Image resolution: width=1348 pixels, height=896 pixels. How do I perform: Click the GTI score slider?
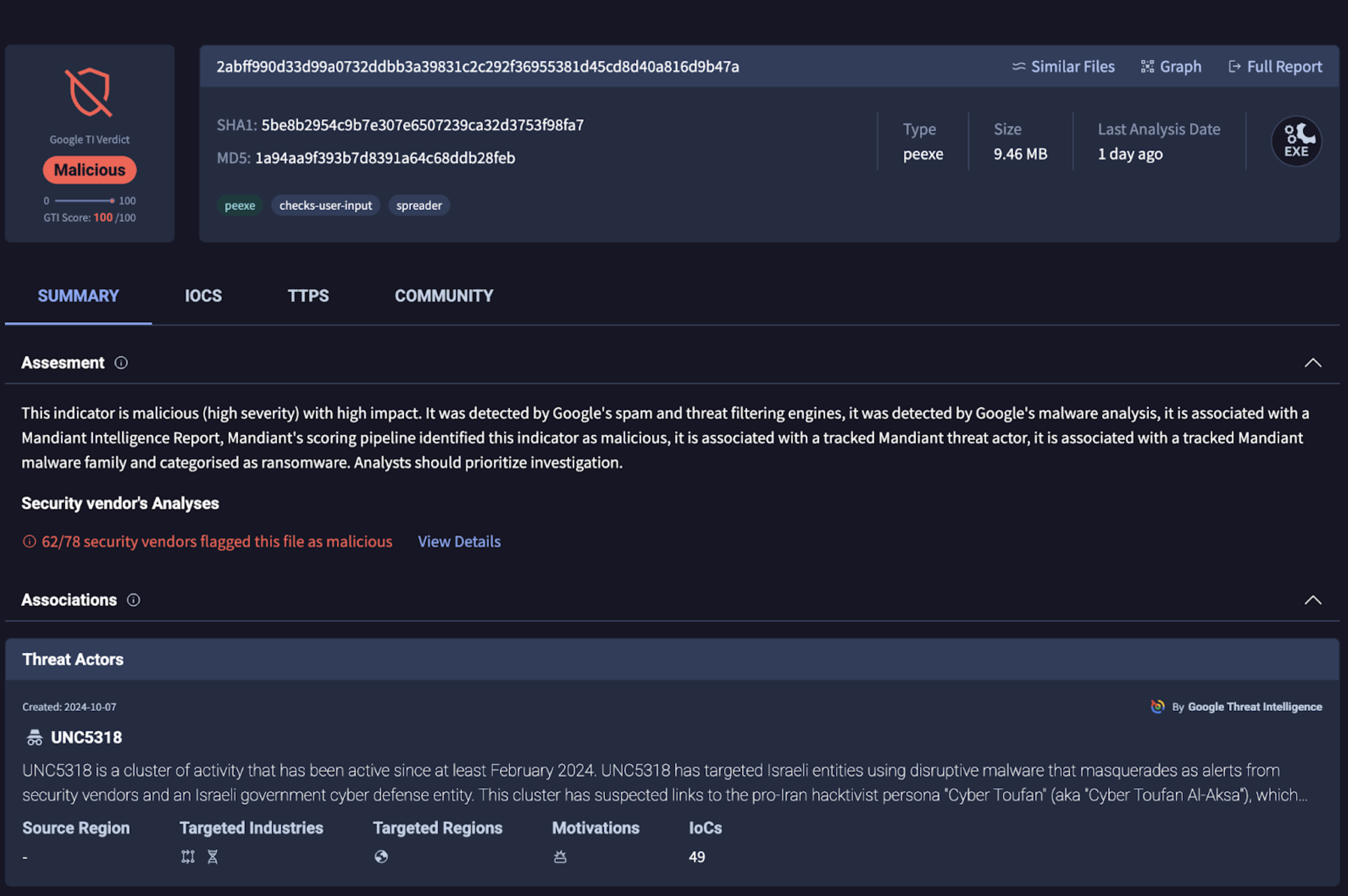85,200
